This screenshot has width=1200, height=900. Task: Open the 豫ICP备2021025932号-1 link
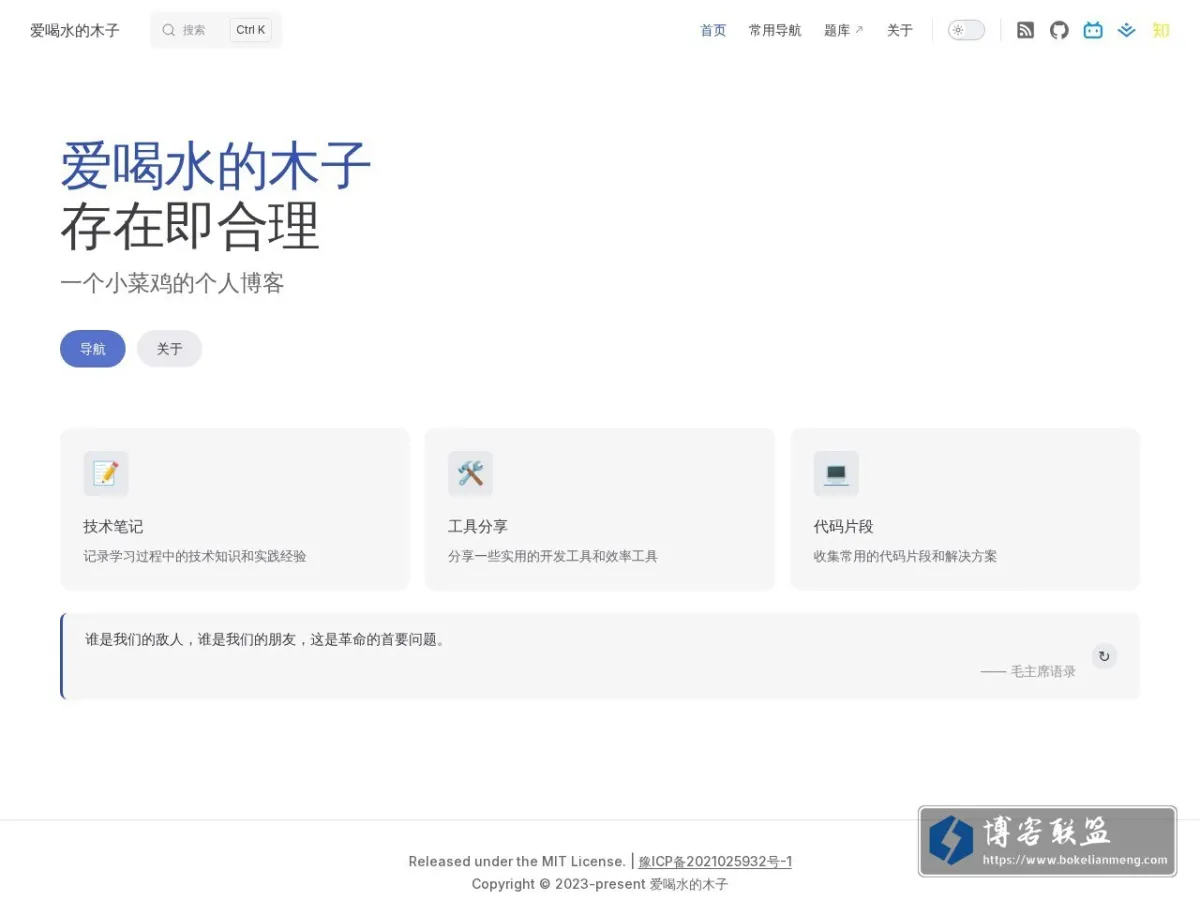click(715, 861)
